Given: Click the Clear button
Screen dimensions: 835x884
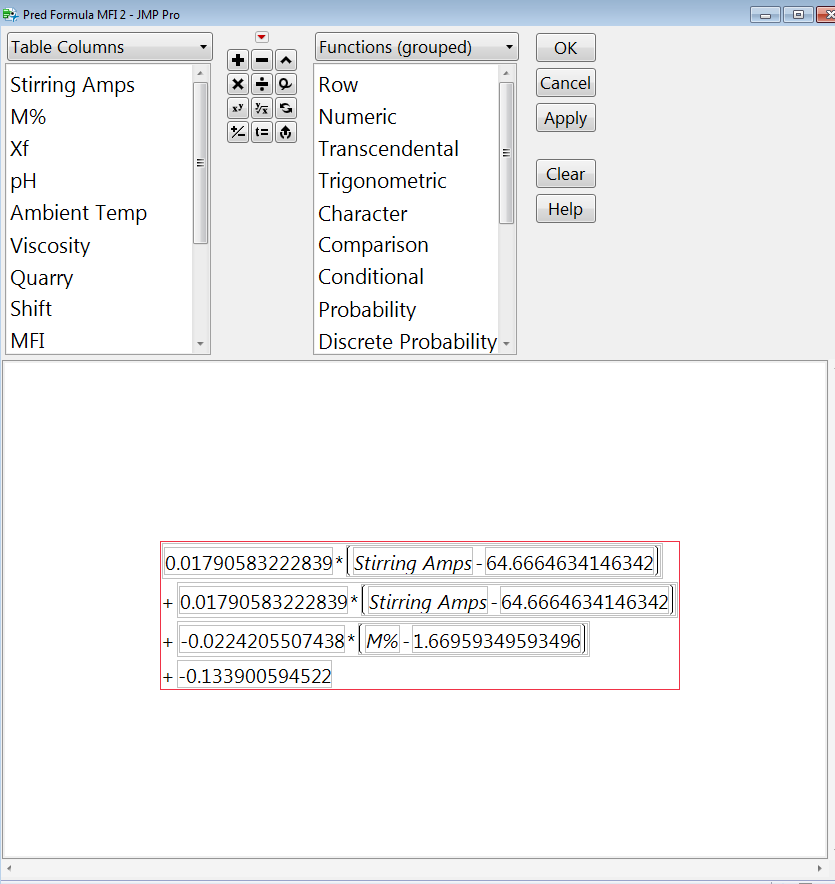Looking at the screenshot, I should coord(565,173).
